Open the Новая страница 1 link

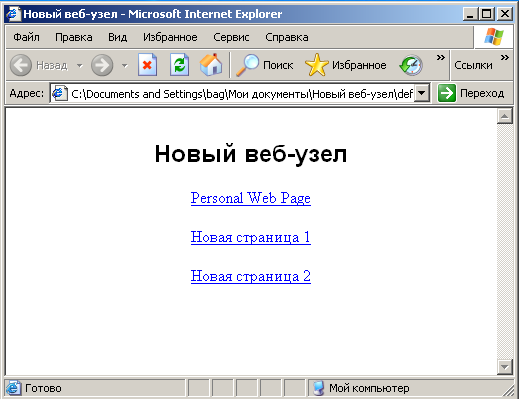pos(251,237)
